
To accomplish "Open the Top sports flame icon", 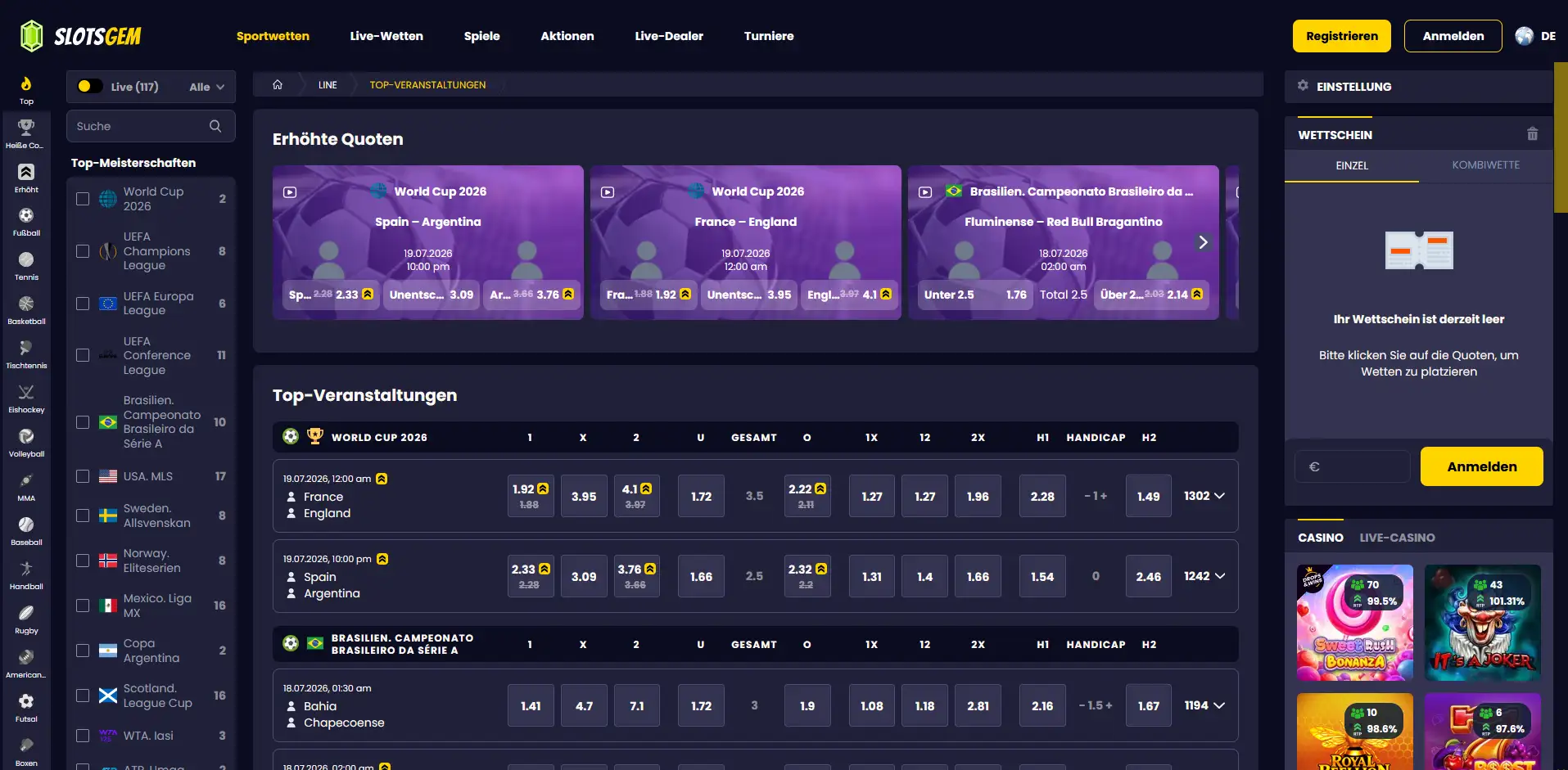I will click(26, 83).
